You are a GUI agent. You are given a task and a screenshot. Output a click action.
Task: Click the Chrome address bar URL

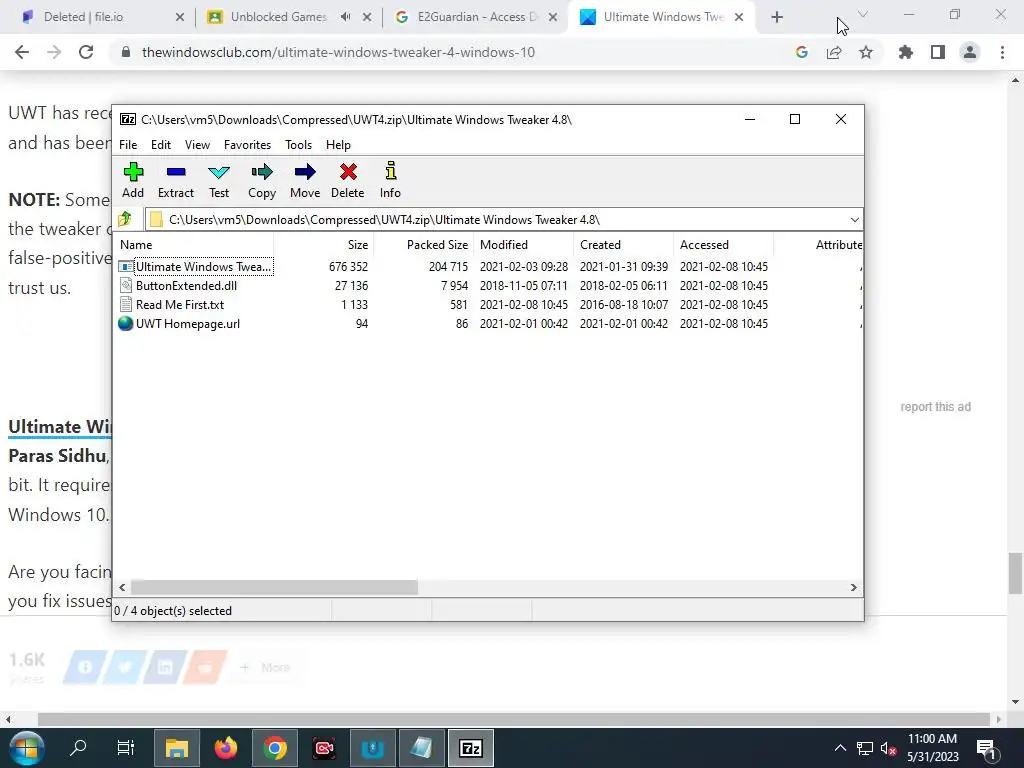[338, 52]
